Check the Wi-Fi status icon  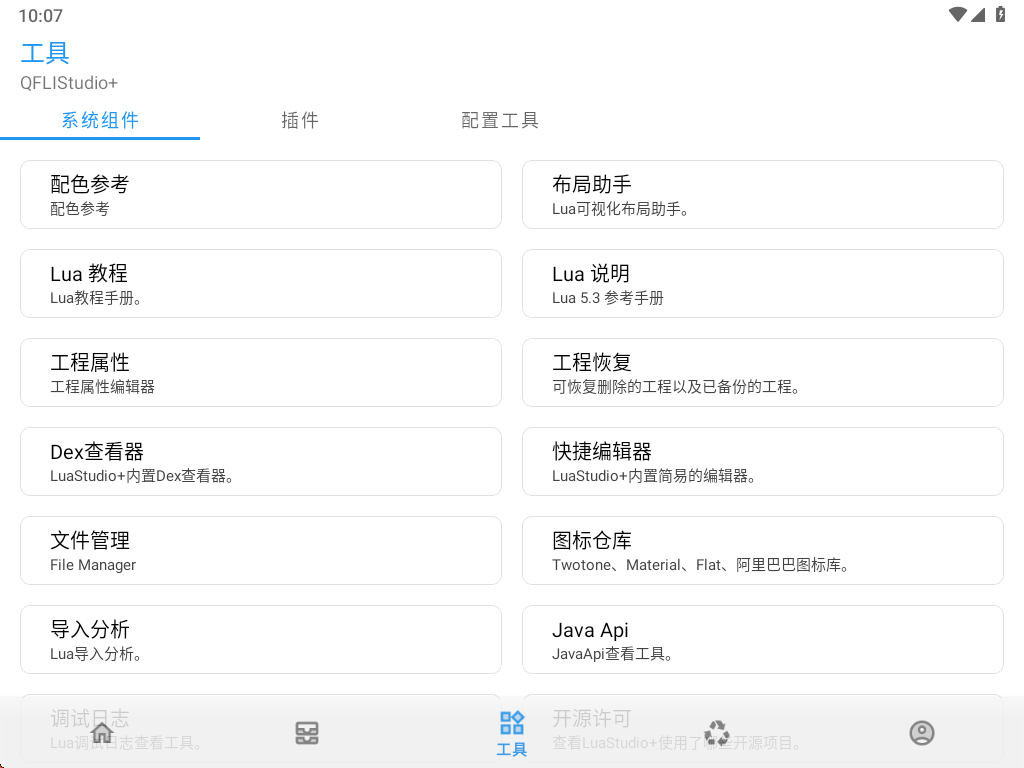coord(957,14)
